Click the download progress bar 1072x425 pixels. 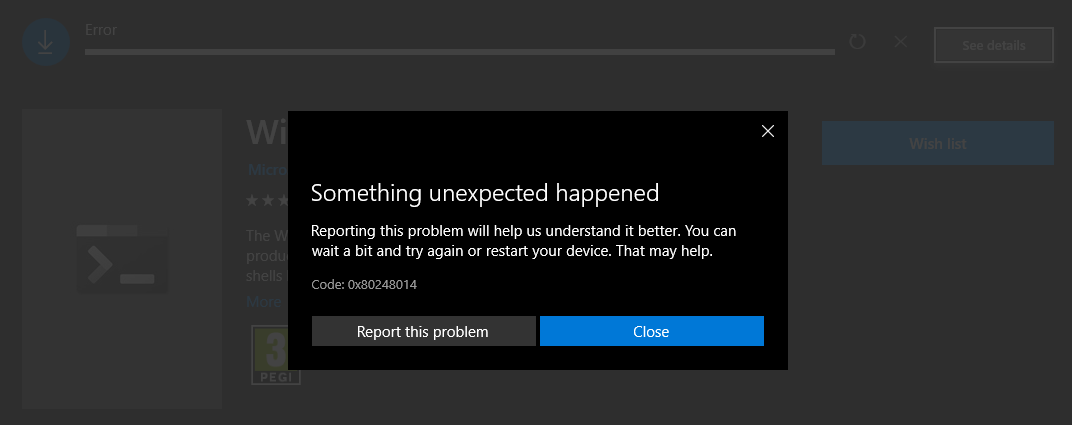coord(459,52)
